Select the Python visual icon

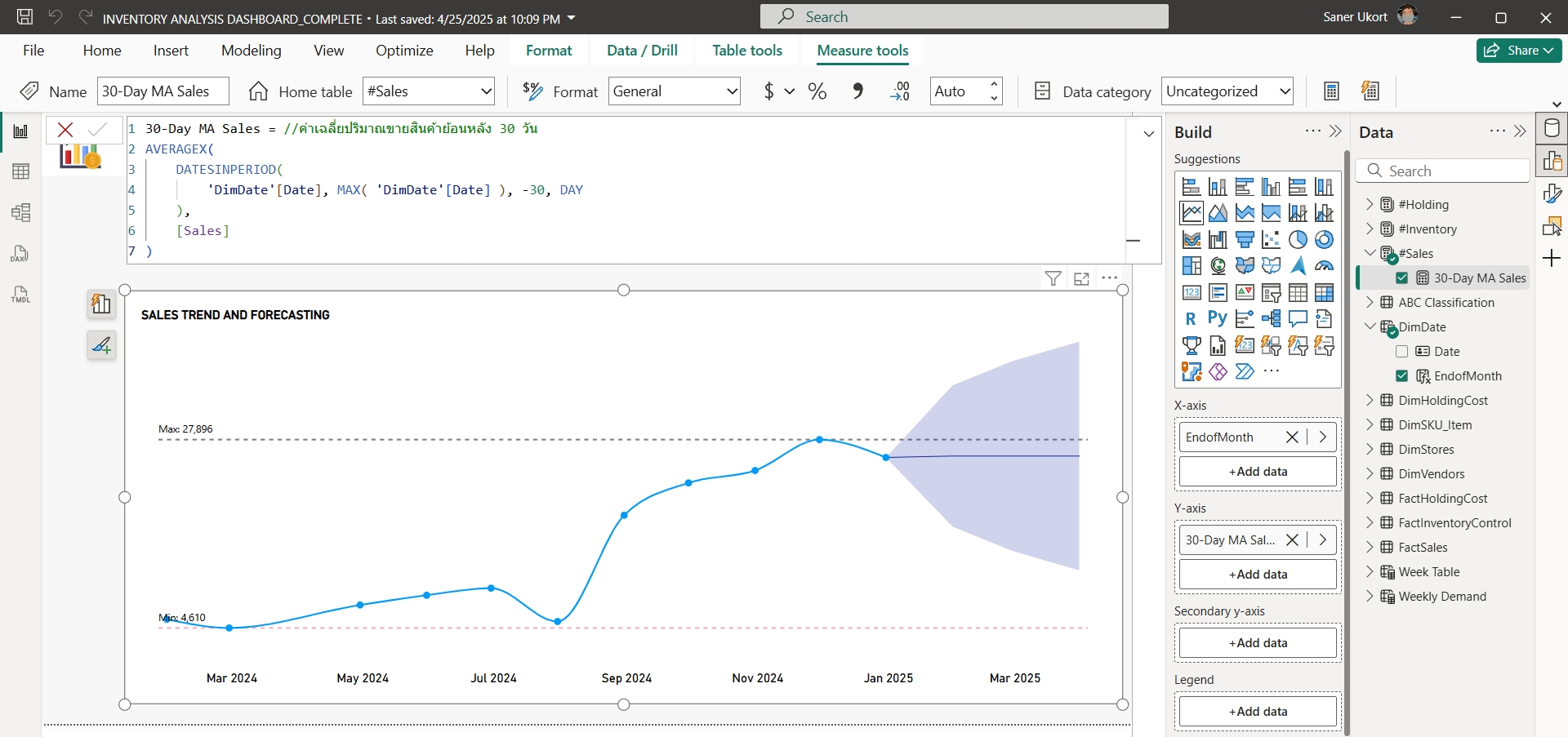[x=1218, y=319]
